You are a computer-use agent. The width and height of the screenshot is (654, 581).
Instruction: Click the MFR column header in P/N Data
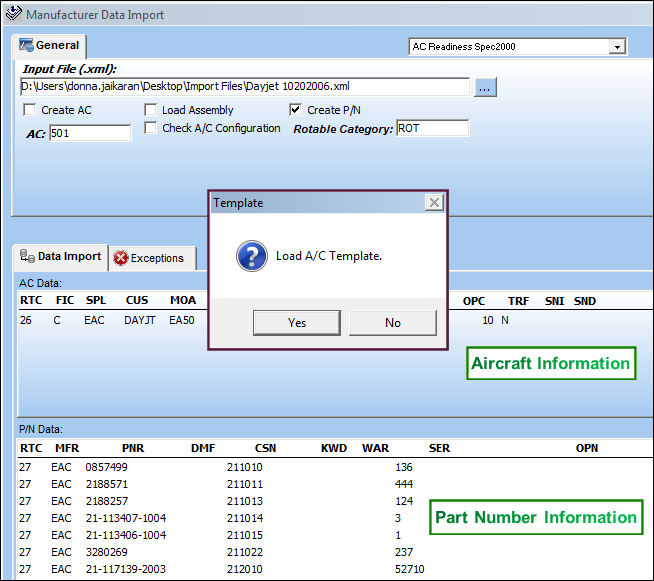[x=67, y=448]
